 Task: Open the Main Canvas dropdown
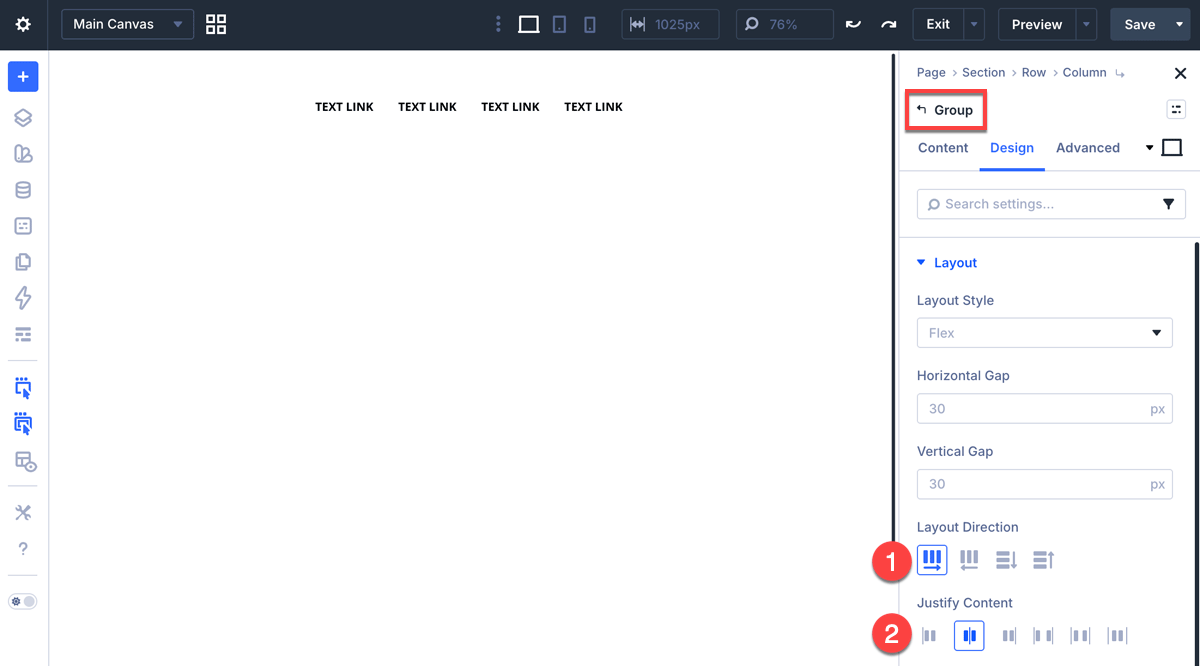click(x=128, y=24)
